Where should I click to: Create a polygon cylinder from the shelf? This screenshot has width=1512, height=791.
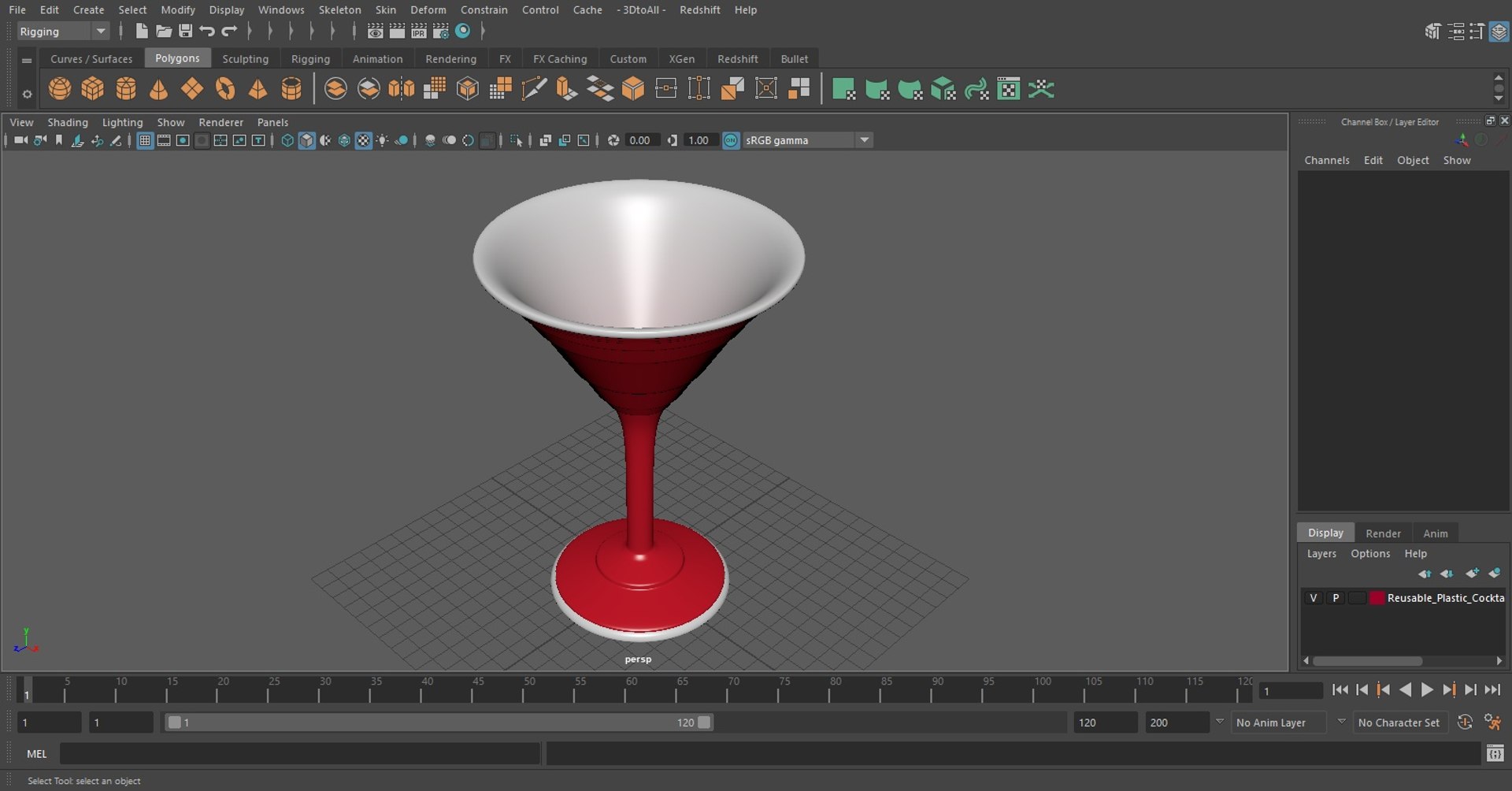click(126, 89)
